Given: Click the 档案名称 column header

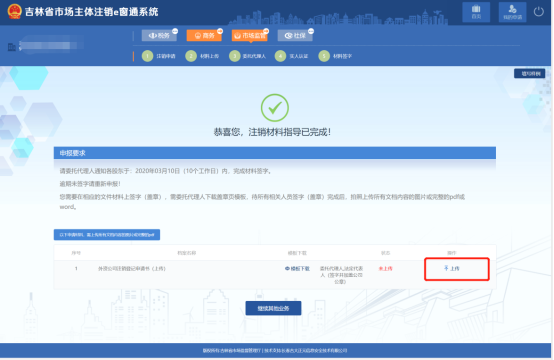Looking at the screenshot, I should tap(187, 253).
